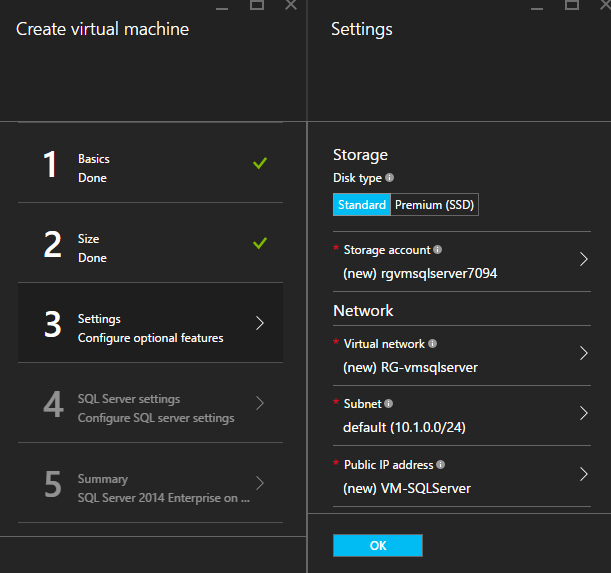Viewport: 611px width, 573px height.
Task: Open step 3 Settings
Action: (x=150, y=323)
